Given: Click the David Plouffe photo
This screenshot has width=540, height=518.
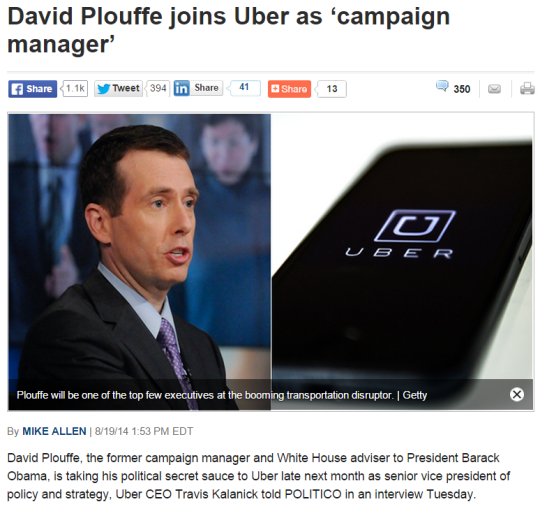Looking at the screenshot, I should point(139,262).
